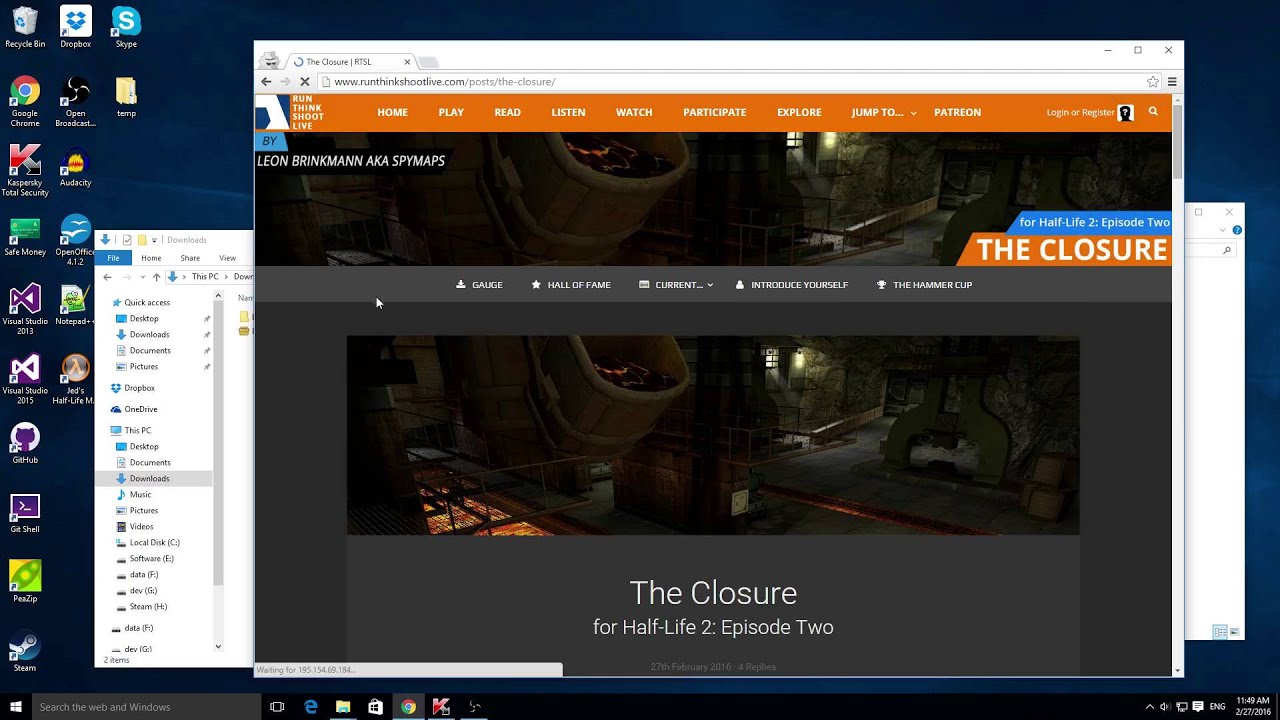Open the INTRODUCE YOURSELF link
This screenshot has height=720, width=1280.
pos(791,285)
